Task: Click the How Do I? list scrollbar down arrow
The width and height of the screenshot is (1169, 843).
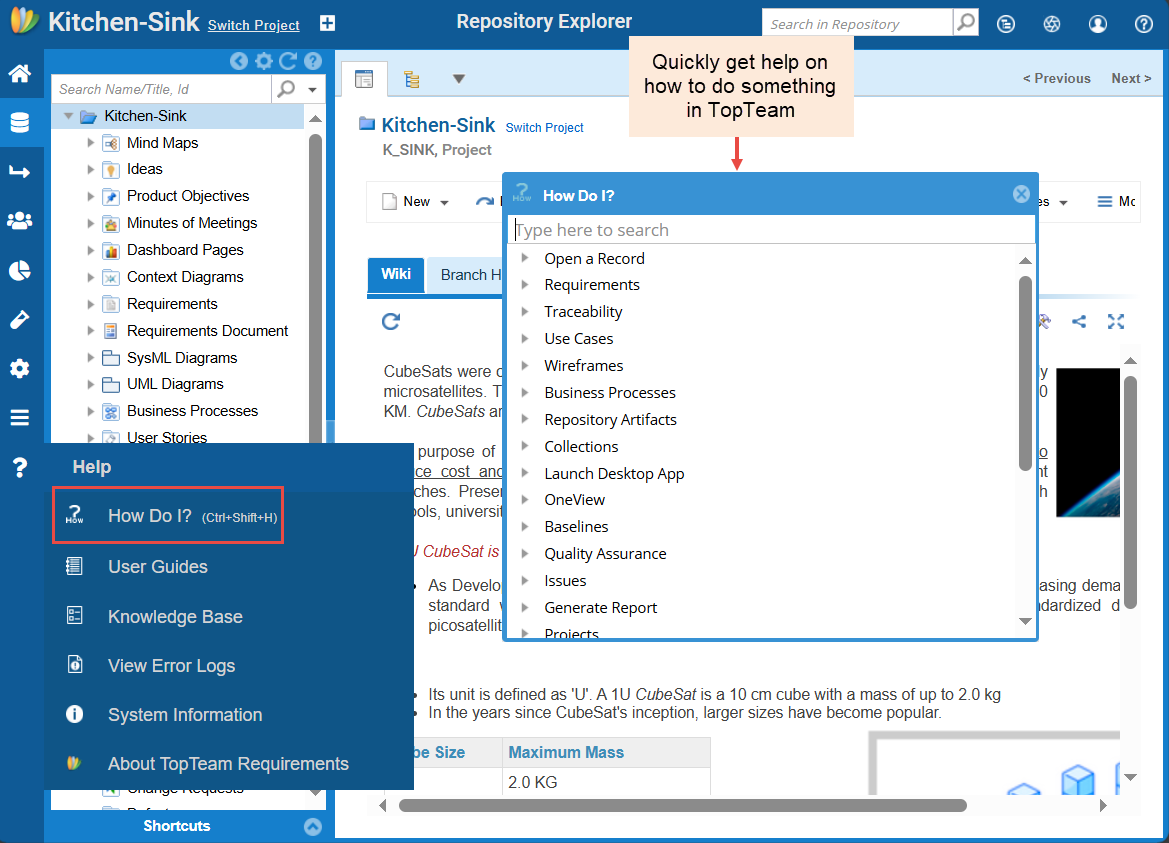Action: point(1025,622)
